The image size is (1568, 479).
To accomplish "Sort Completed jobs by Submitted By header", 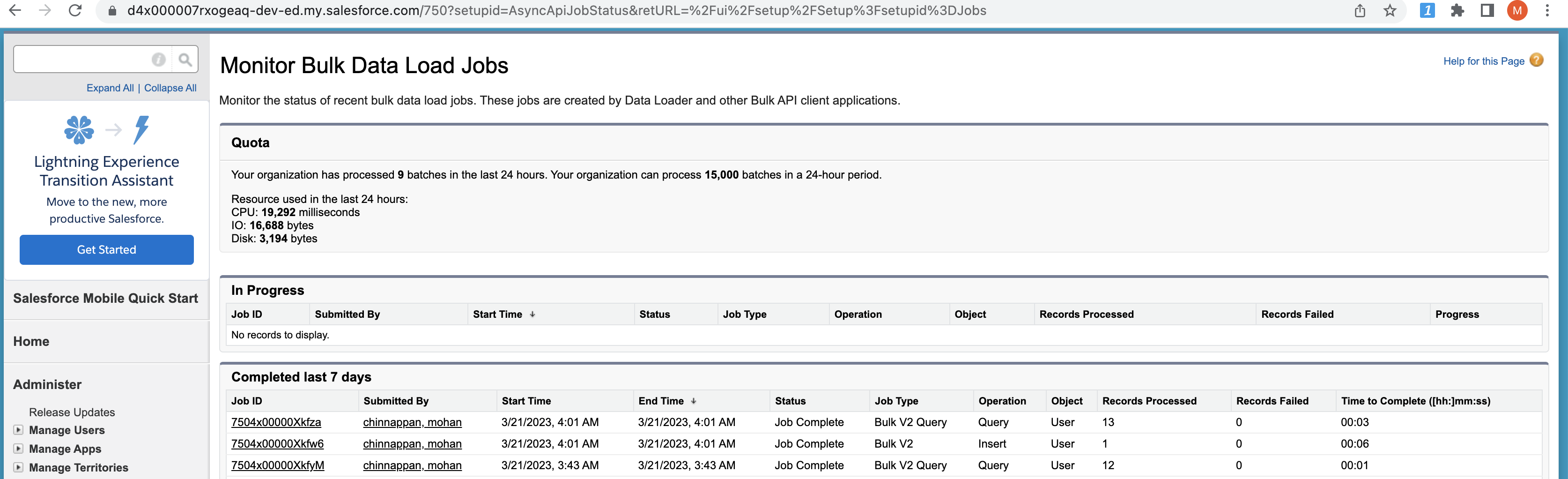I will point(396,401).
